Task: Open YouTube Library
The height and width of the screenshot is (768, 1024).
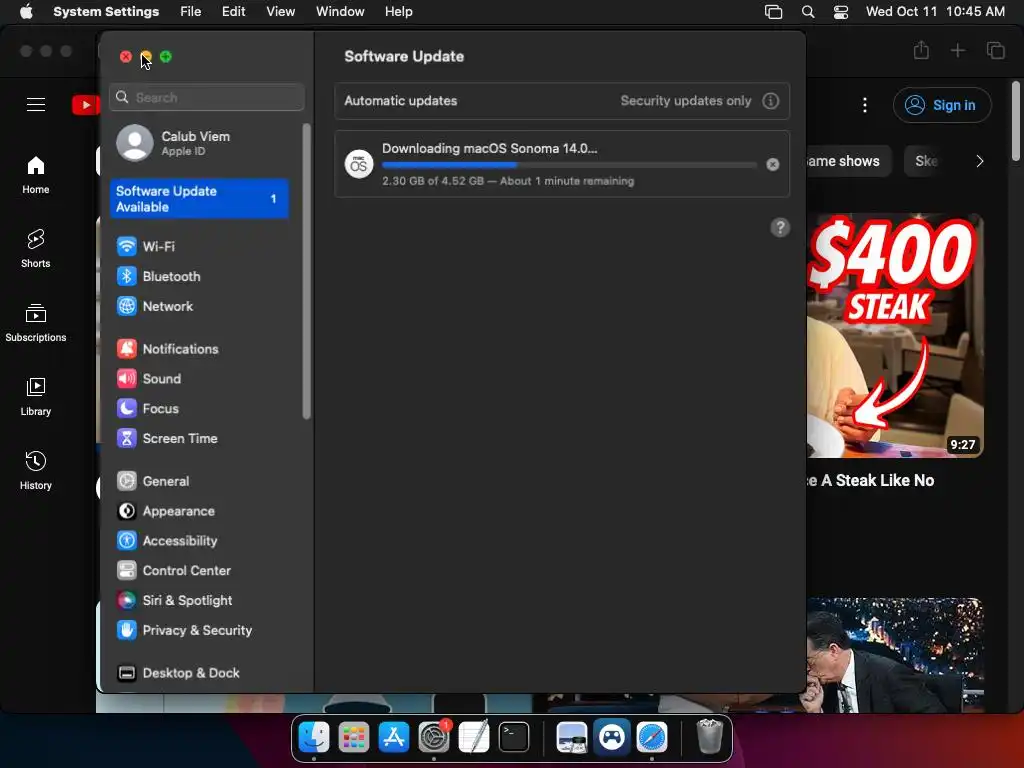Action: coord(36,396)
